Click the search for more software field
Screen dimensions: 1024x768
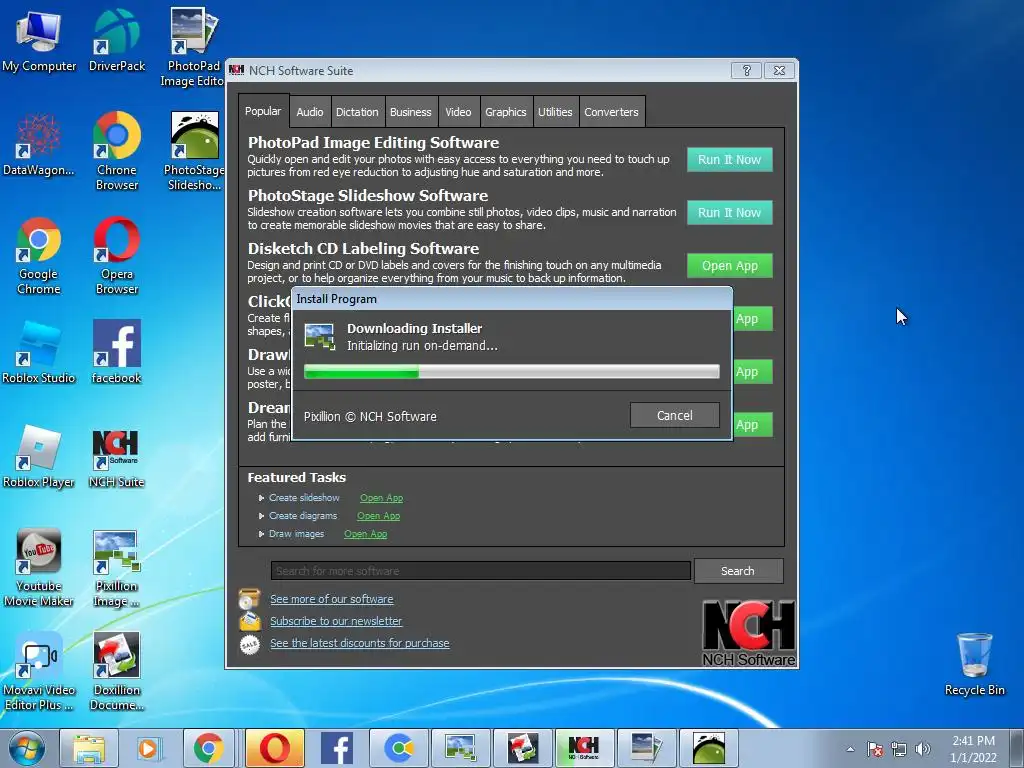pyautogui.click(x=481, y=571)
